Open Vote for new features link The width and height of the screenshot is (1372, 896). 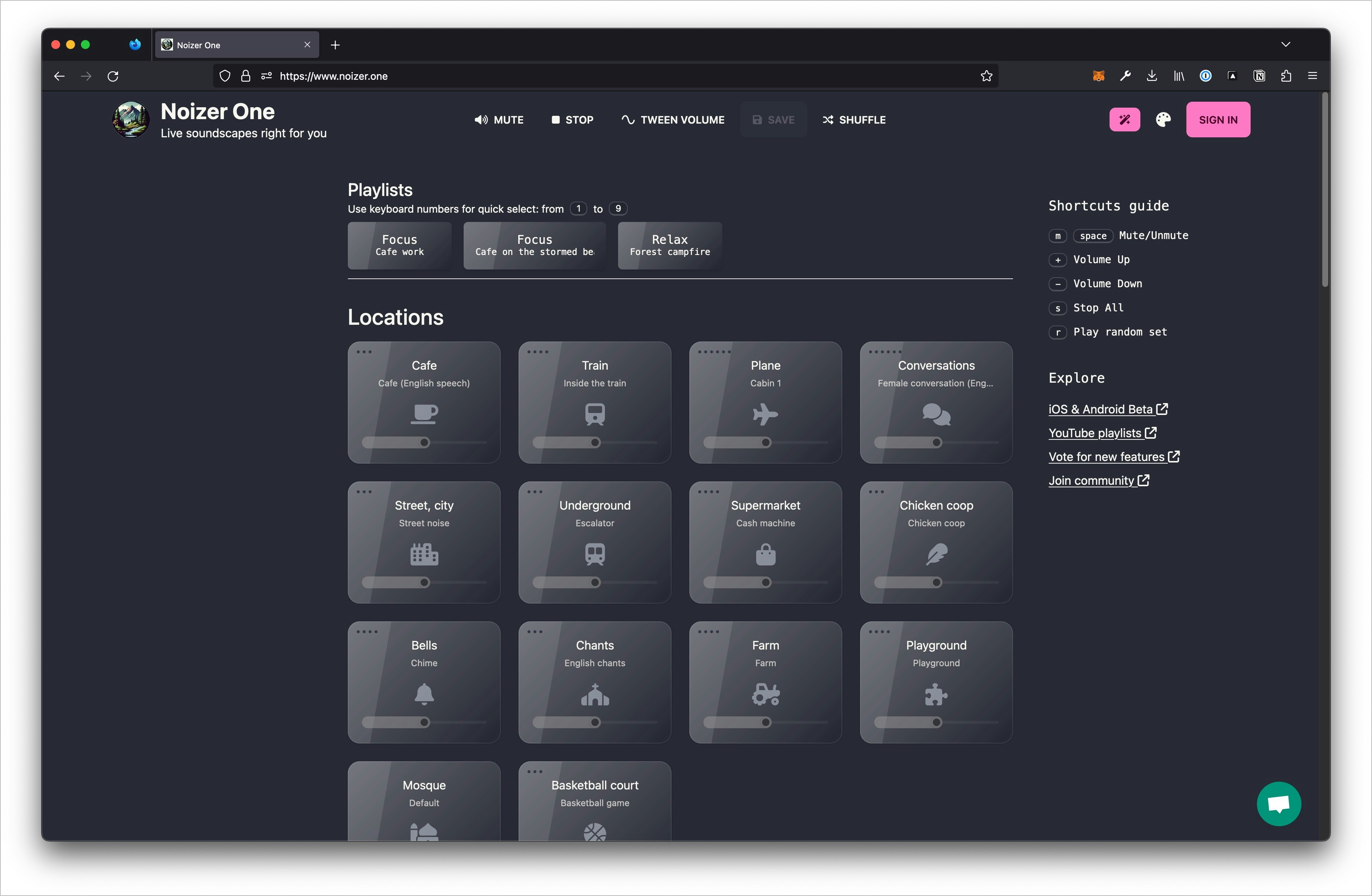[1114, 457]
